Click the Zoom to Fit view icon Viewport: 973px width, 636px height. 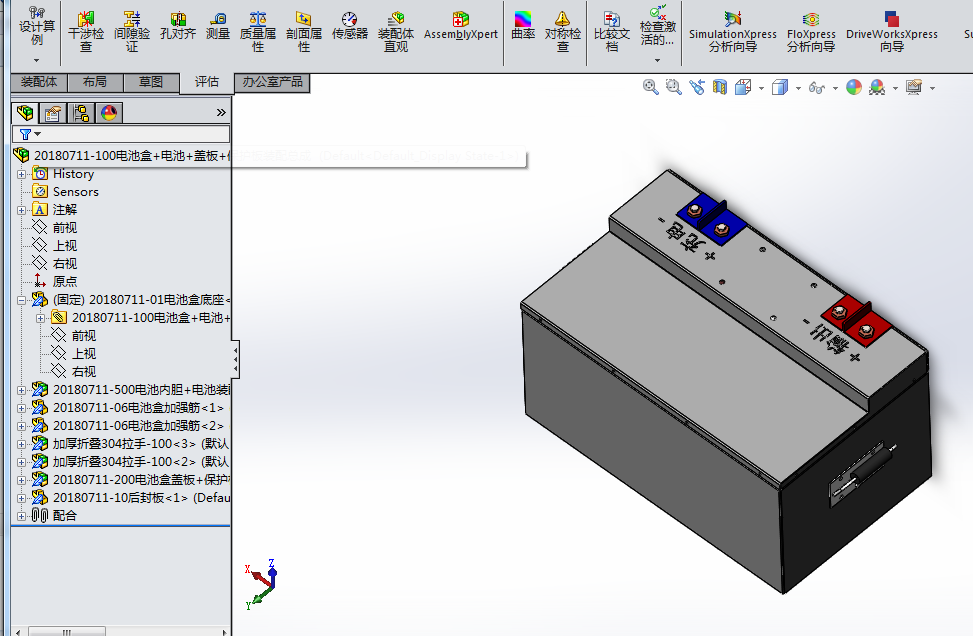pyautogui.click(x=650, y=87)
